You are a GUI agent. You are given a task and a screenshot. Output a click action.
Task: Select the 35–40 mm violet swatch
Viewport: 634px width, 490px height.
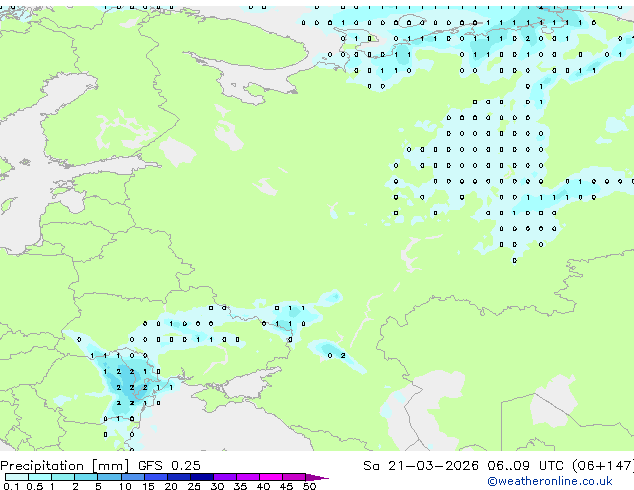248,477
